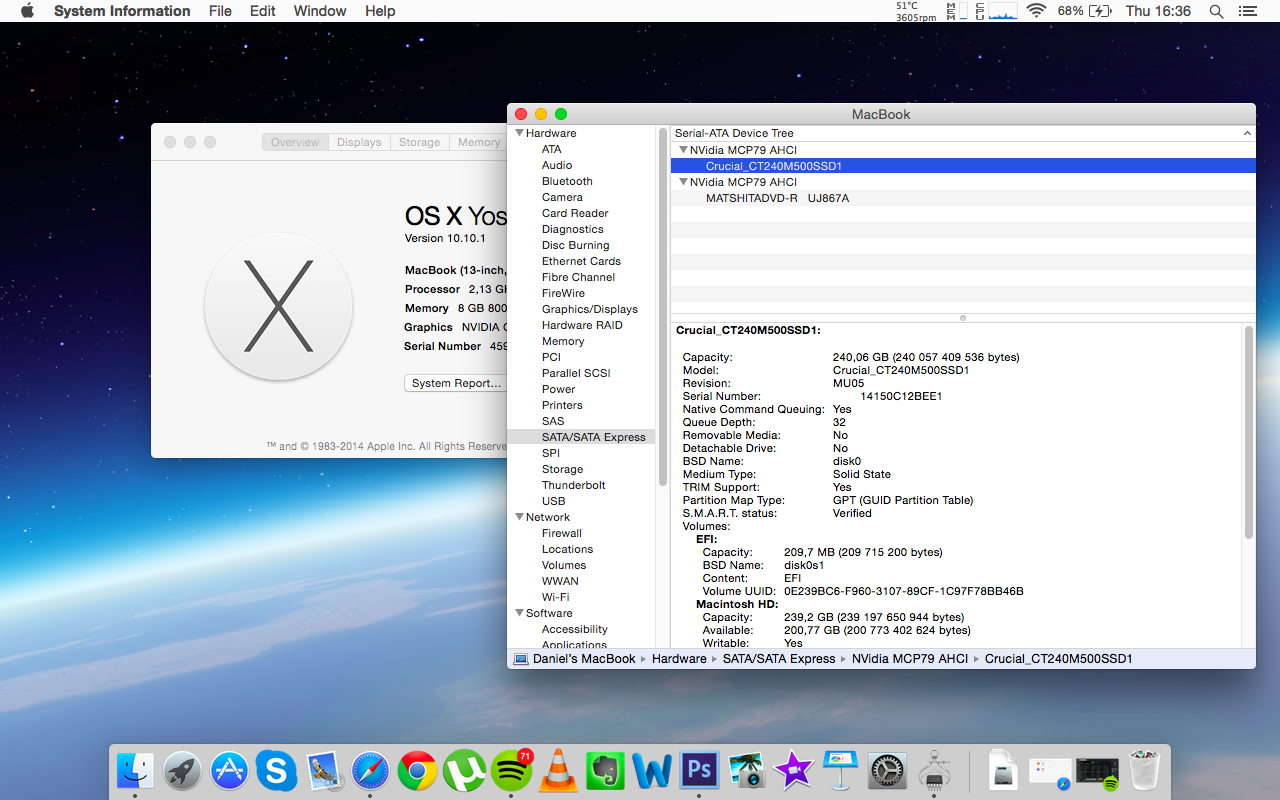
Task: Open the Trash in the Dock
Action: pos(1144,770)
